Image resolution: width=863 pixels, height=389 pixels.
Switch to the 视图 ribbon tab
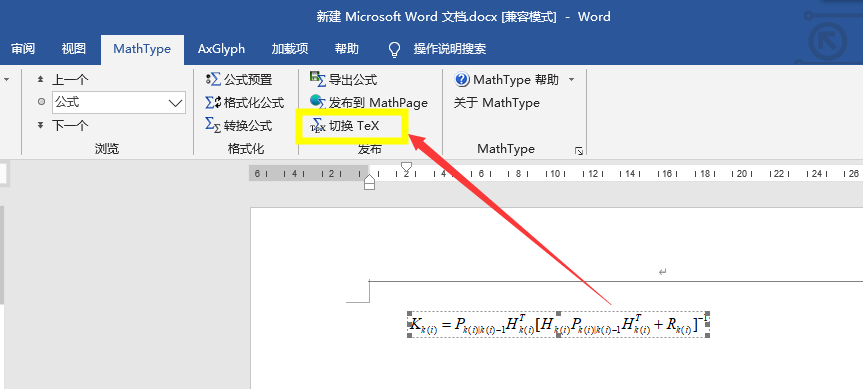[74, 49]
